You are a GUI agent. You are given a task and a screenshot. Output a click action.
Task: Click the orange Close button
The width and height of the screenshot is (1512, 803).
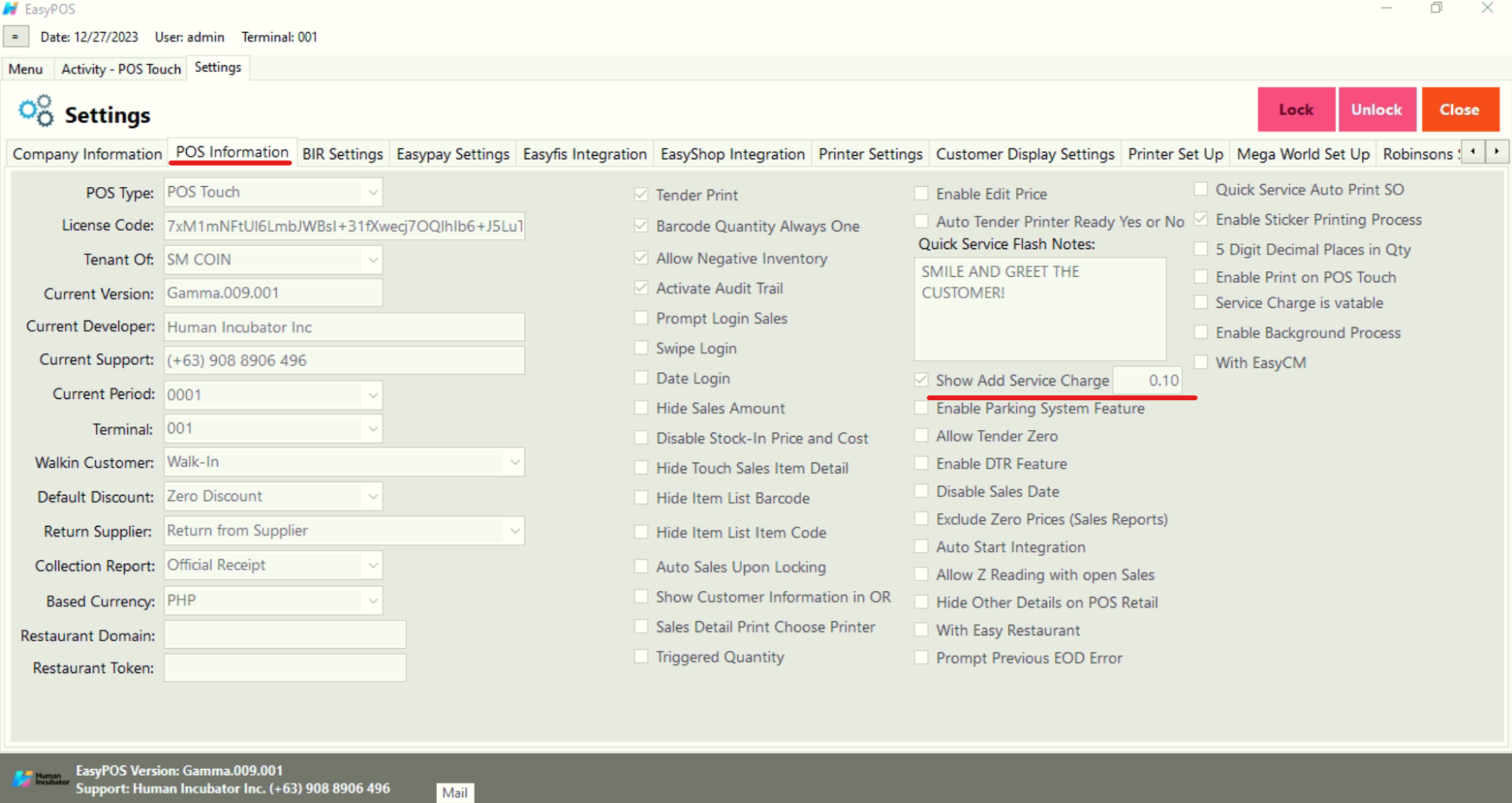[1460, 110]
